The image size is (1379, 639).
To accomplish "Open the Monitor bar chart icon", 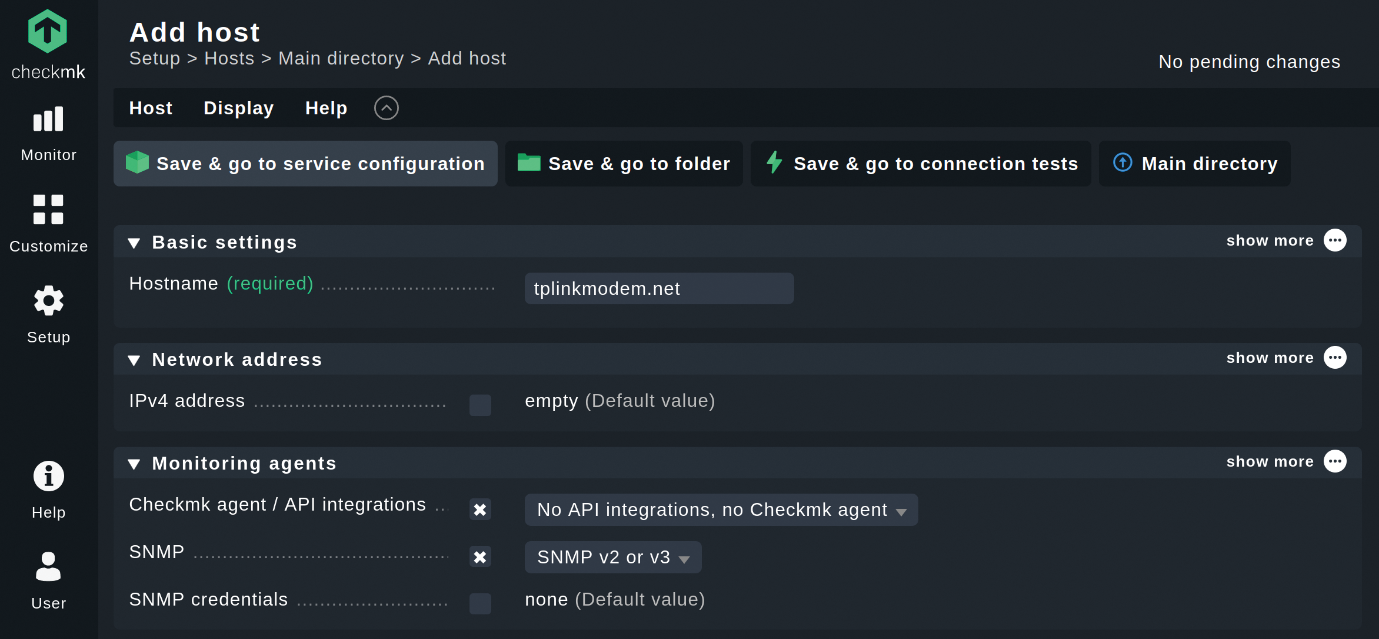I will tap(48, 120).
